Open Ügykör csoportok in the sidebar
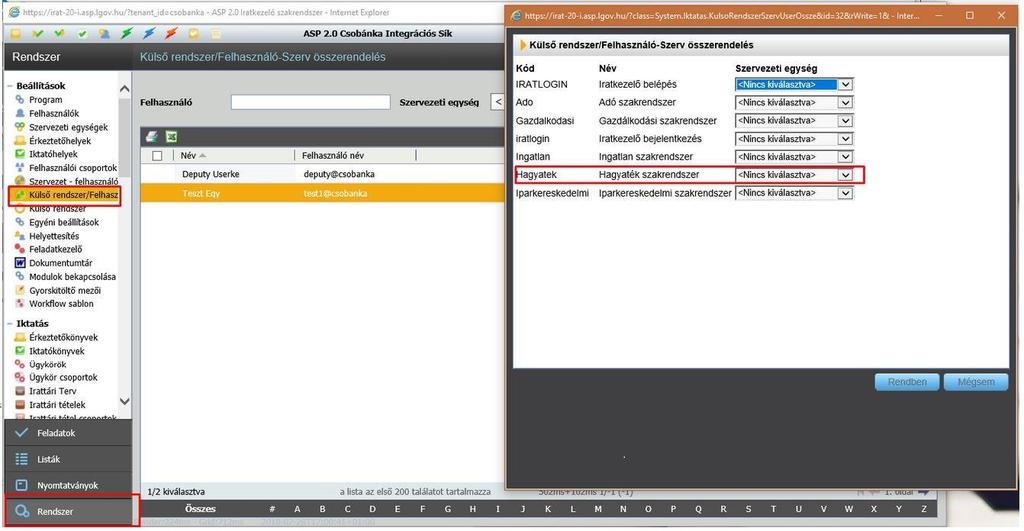This screenshot has width=1024, height=531. point(63,378)
